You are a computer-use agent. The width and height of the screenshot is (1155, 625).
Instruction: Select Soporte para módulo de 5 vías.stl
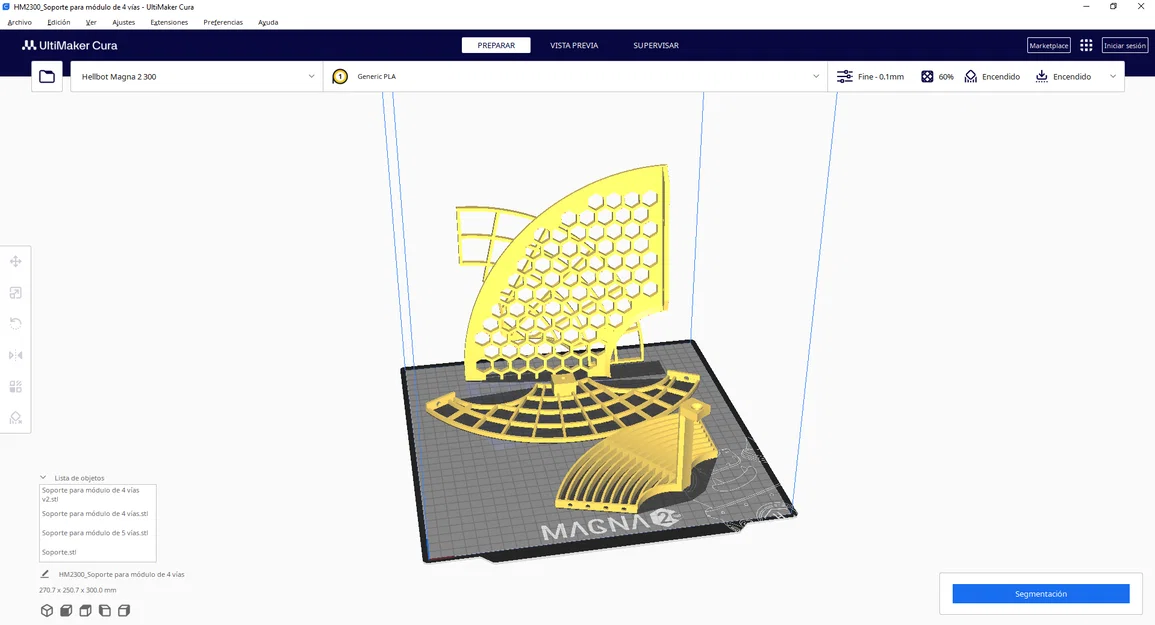(x=98, y=533)
